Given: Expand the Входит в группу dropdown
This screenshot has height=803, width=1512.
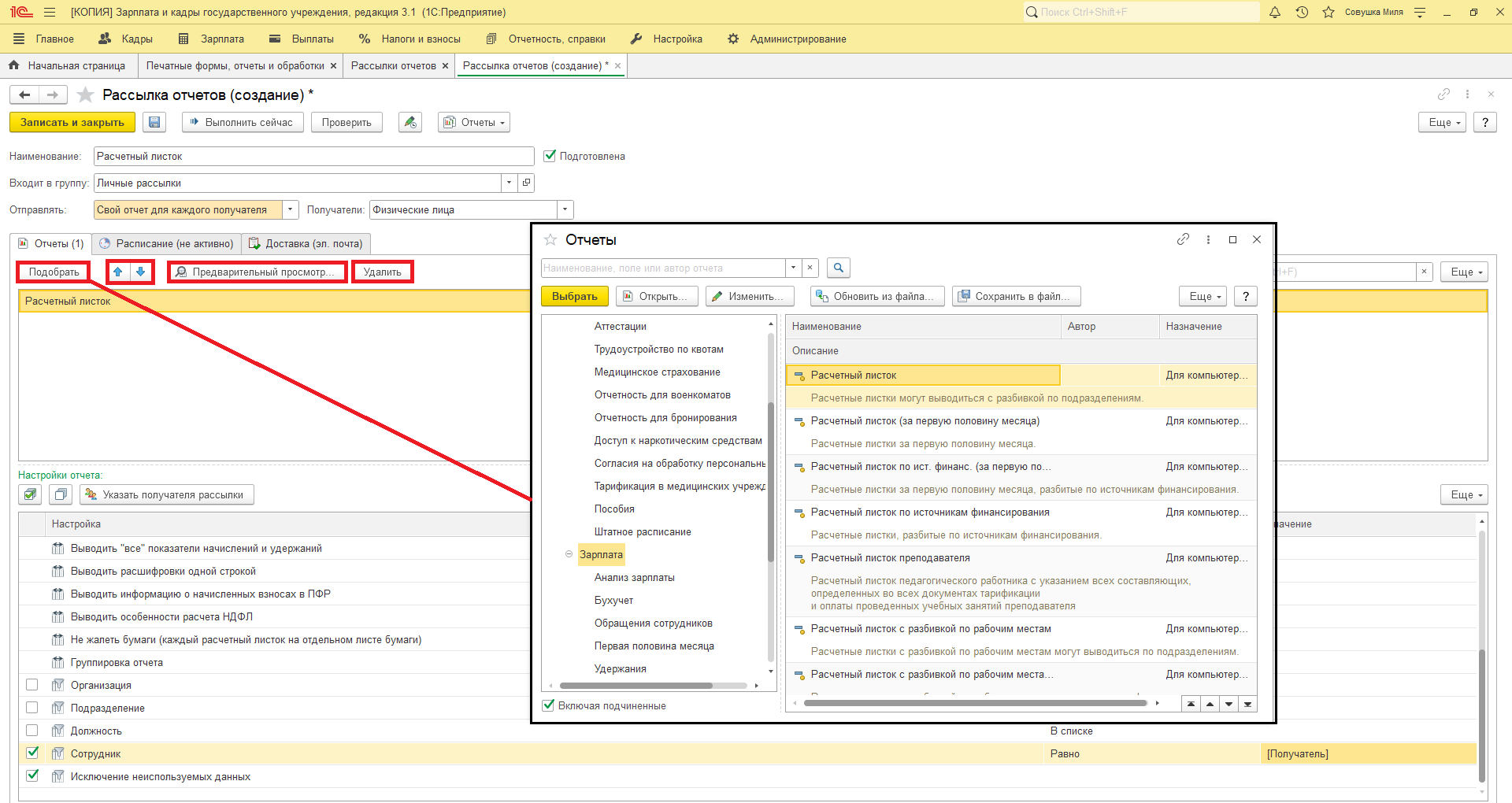Looking at the screenshot, I should click(x=510, y=183).
